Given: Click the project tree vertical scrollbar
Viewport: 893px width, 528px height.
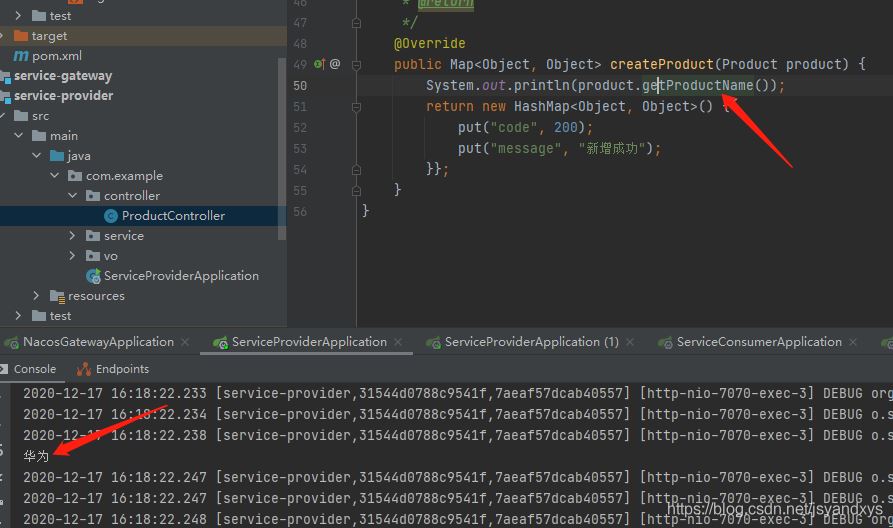Looking at the screenshot, I should point(281,148).
